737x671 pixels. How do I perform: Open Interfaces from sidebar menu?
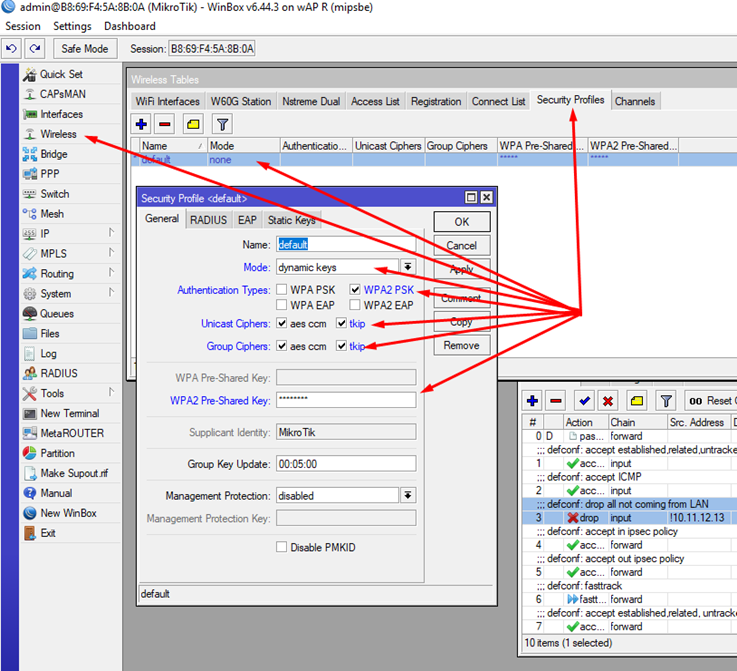[x=61, y=114]
